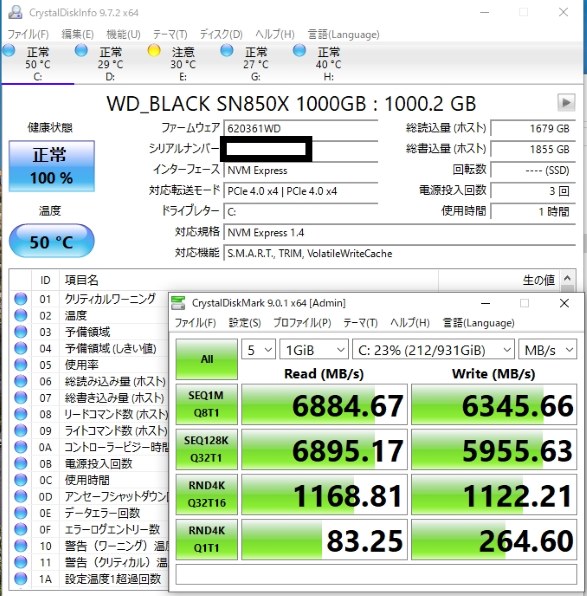Open test count dropdown showing 5
This screenshot has height=596, width=587.
[258, 349]
